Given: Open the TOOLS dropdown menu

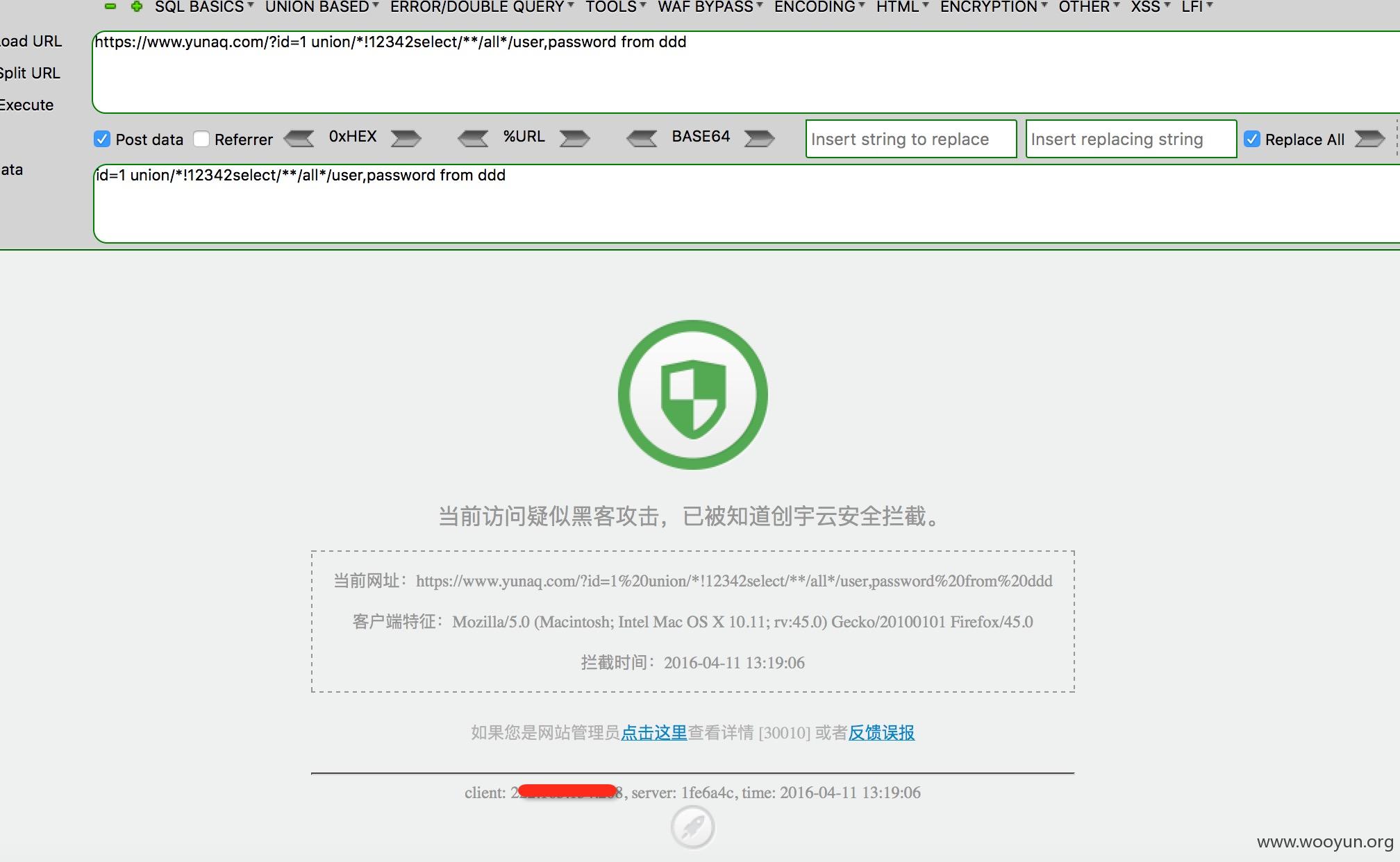Looking at the screenshot, I should (x=615, y=7).
